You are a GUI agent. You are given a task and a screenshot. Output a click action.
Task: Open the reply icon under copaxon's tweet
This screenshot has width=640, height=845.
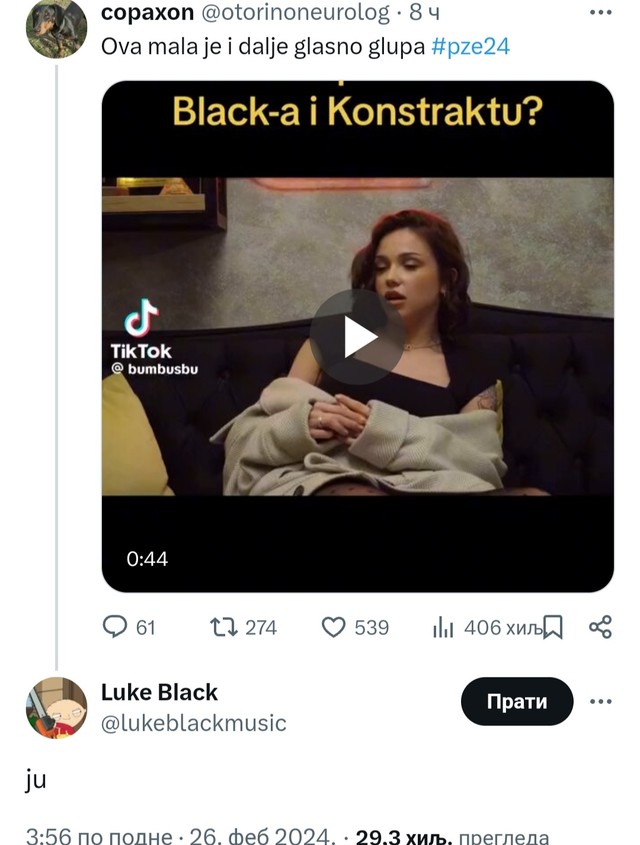[117, 628]
